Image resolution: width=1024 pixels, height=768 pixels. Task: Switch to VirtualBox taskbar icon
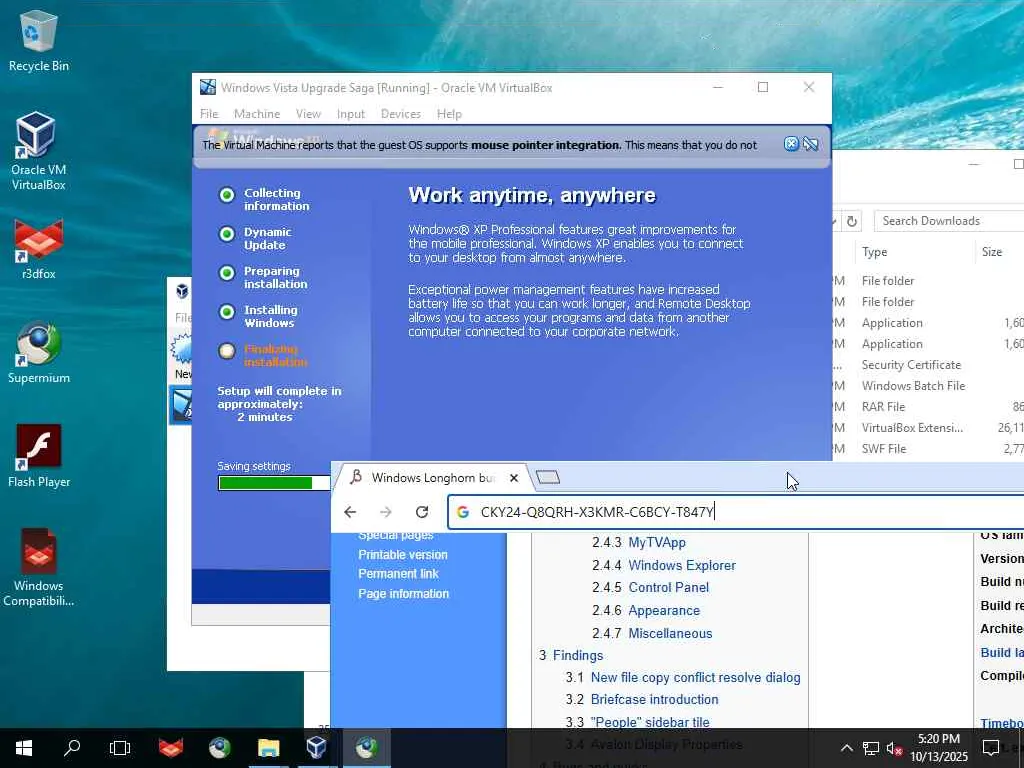coord(317,748)
